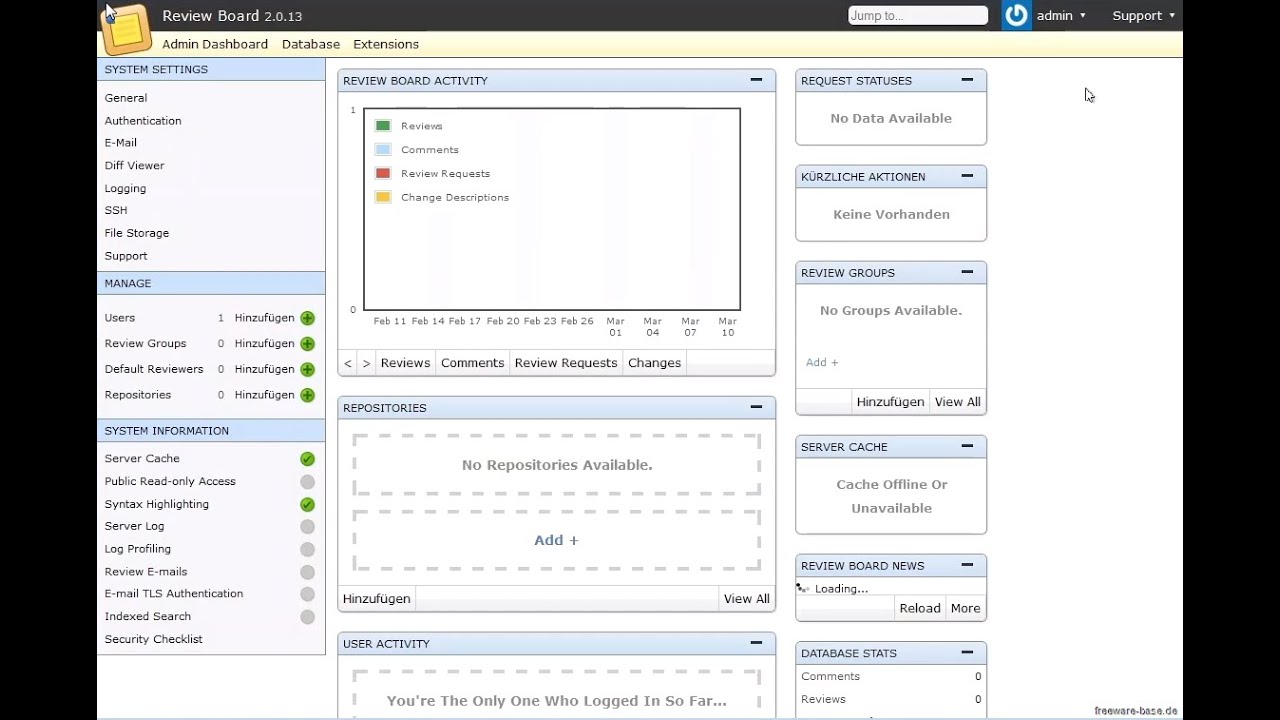Reload the Review Board News
The image size is (1280, 720).
coord(920,609)
